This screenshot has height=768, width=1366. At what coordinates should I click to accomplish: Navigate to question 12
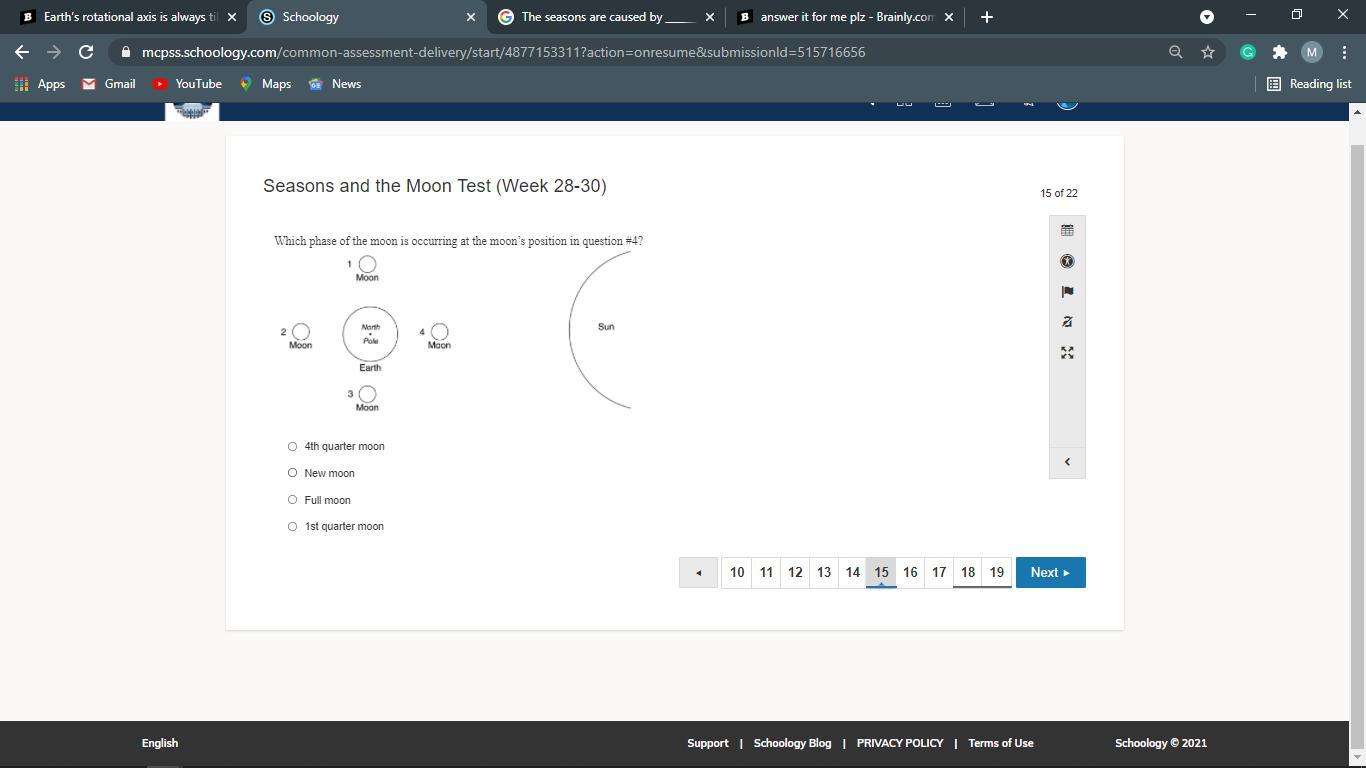[x=795, y=572]
